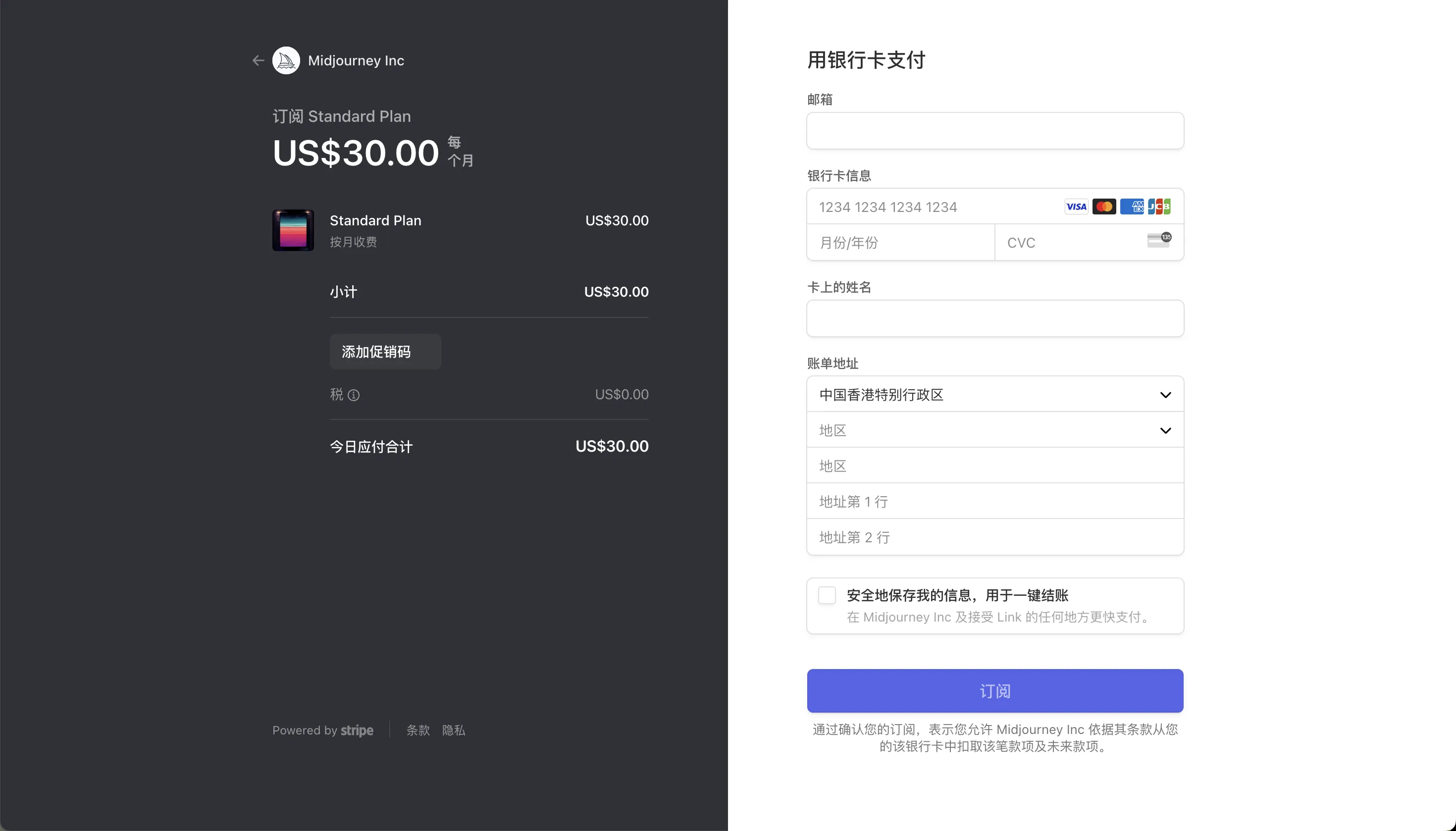Open the country dropdown showing 中国香港特别行政区
Viewport: 1456px width, 831px height.
994,394
